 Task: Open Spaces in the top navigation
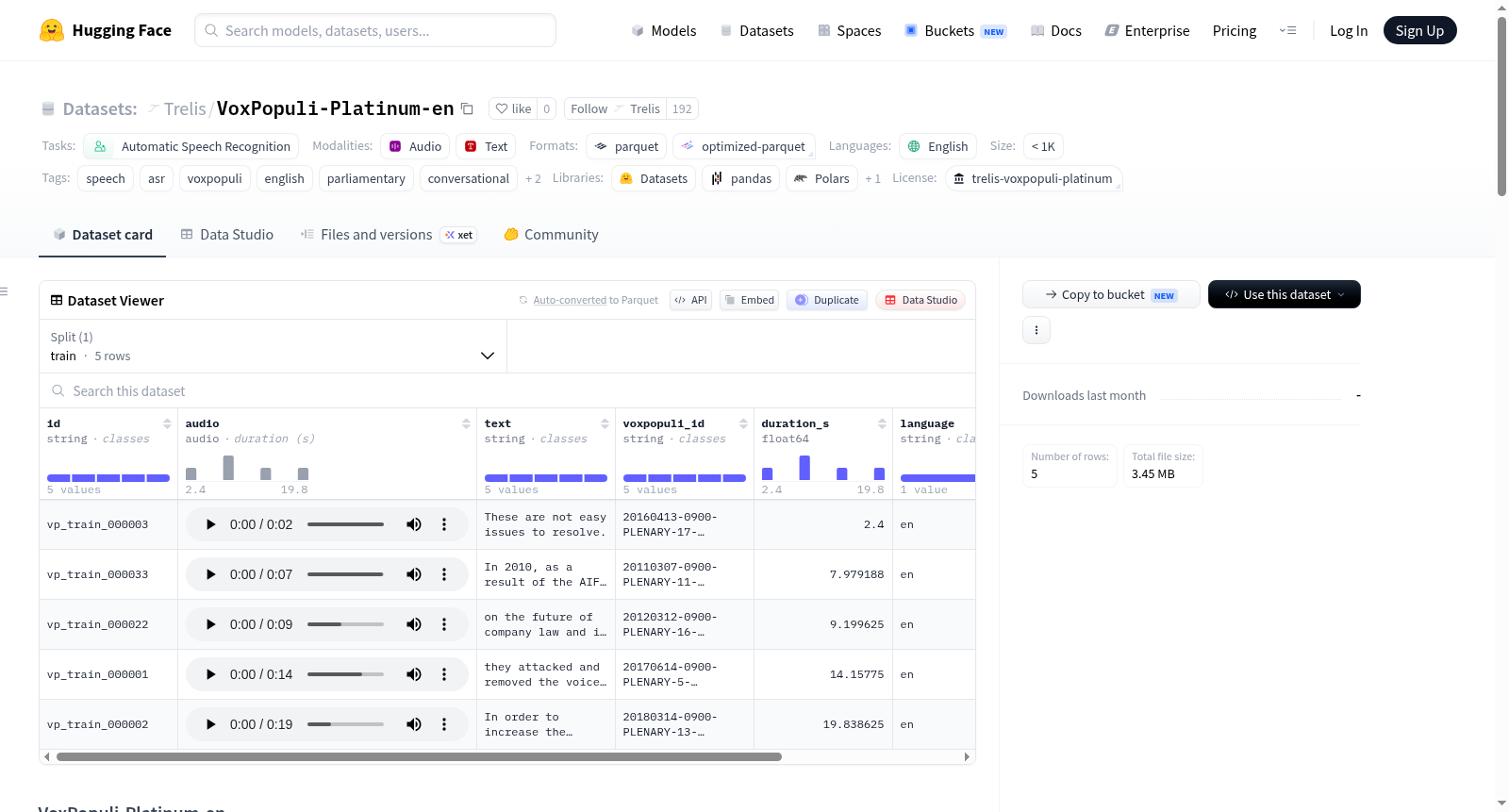point(850,31)
